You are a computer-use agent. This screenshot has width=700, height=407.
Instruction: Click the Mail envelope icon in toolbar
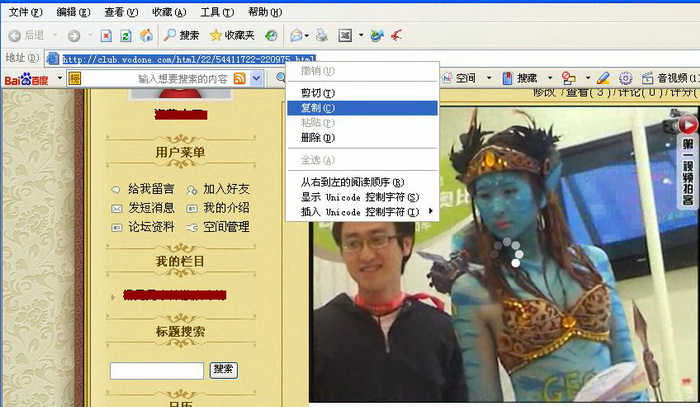(x=297, y=35)
